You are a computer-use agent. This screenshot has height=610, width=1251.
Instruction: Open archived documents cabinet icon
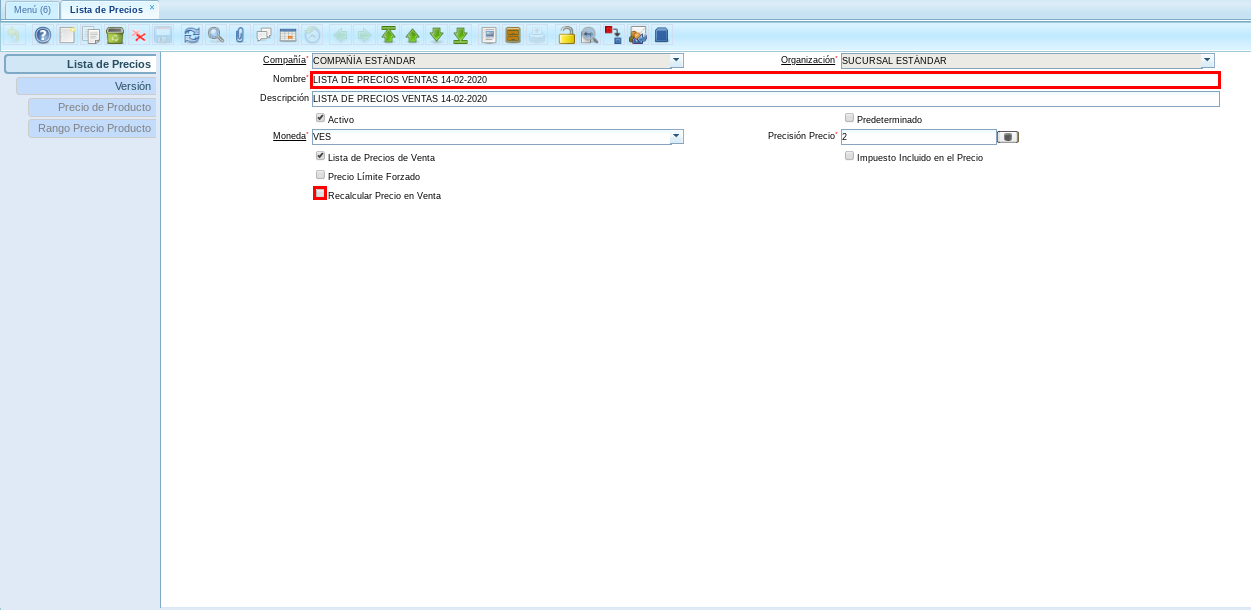pyautogui.click(x=514, y=35)
